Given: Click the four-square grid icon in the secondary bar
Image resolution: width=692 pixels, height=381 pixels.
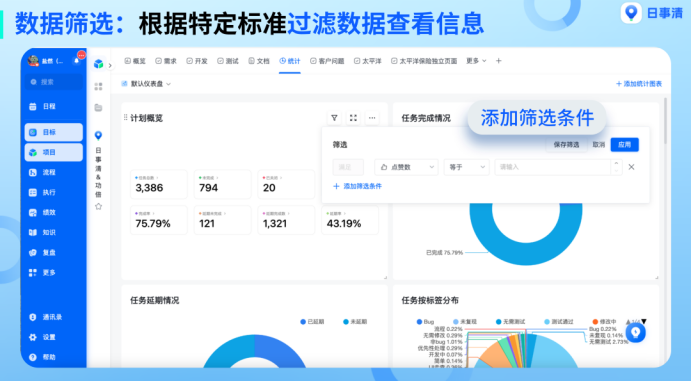Looking at the screenshot, I should point(98,87).
